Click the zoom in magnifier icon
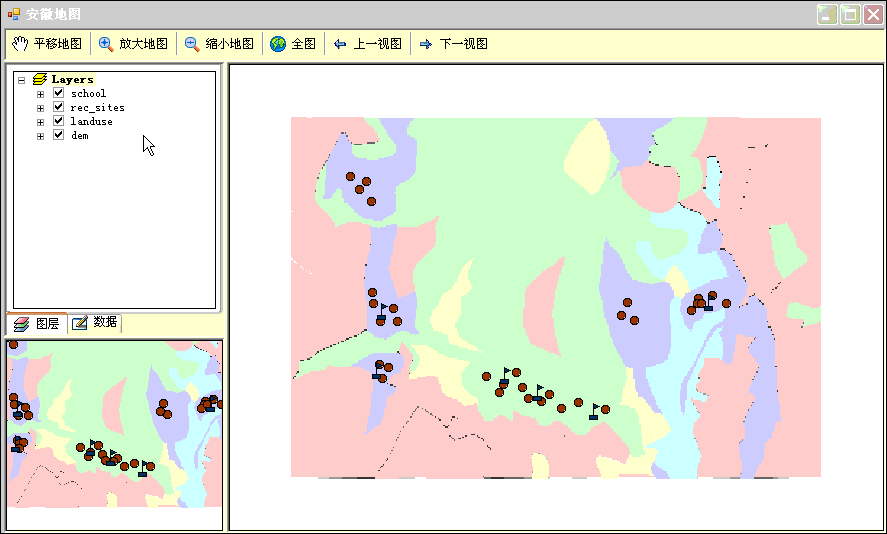 pos(106,44)
